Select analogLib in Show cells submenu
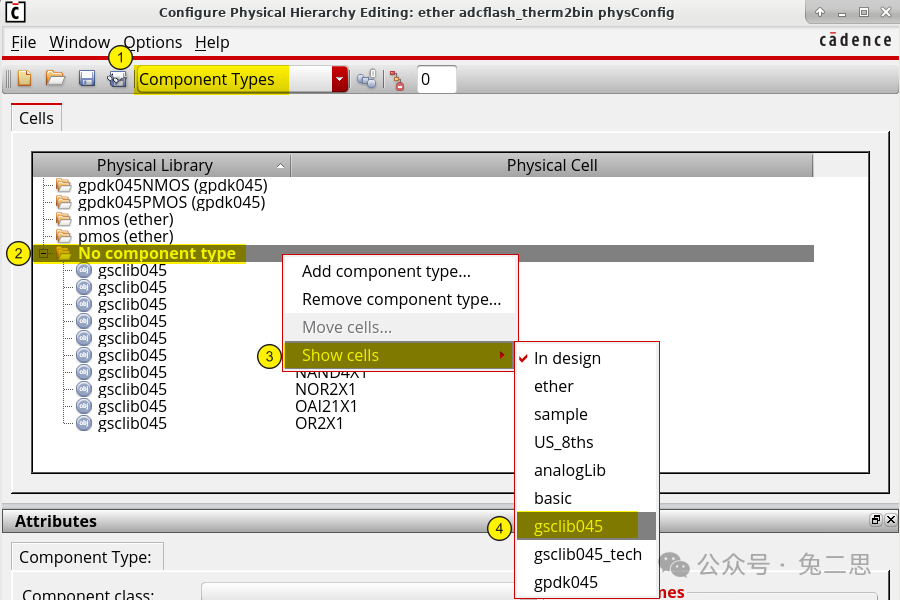The width and height of the screenshot is (900, 600). 586,470
